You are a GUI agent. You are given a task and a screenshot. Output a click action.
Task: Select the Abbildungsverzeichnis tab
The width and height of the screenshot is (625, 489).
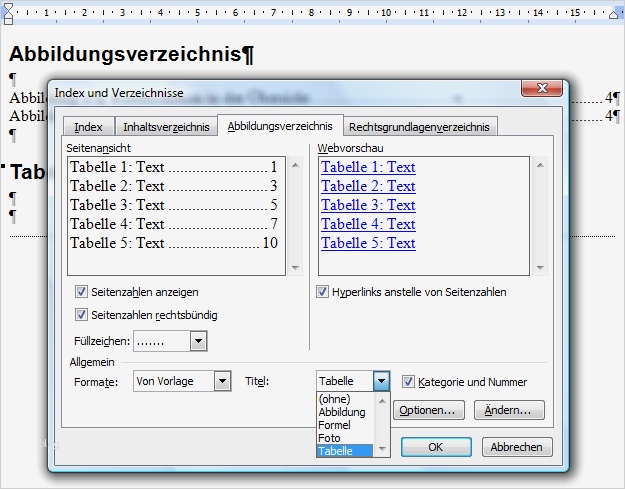pyautogui.click(x=280, y=126)
